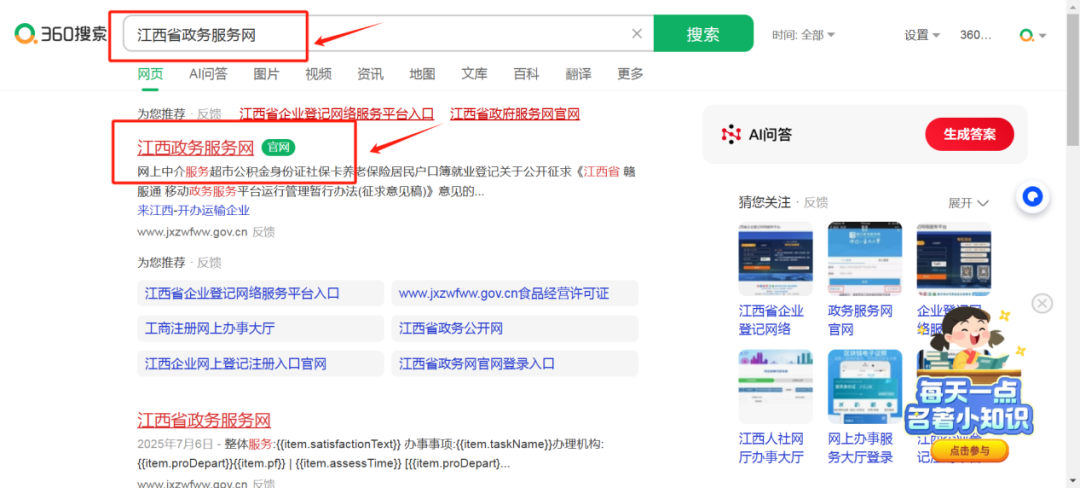
Task: Open thumbnail for 政务服务网官网
Action: 864,259
